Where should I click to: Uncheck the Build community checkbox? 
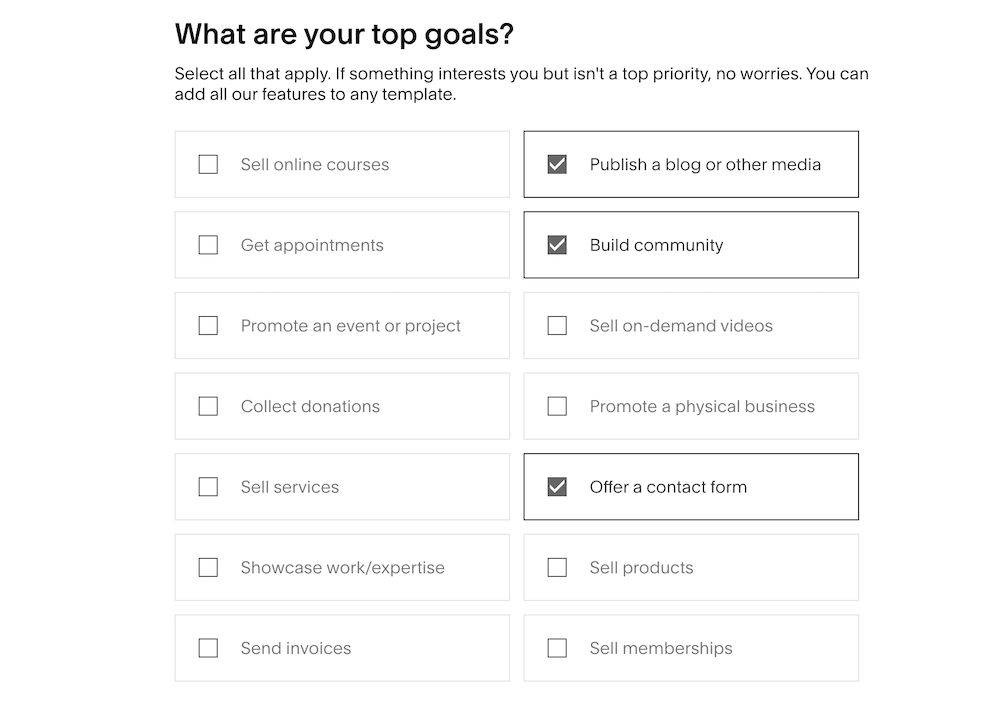point(557,245)
